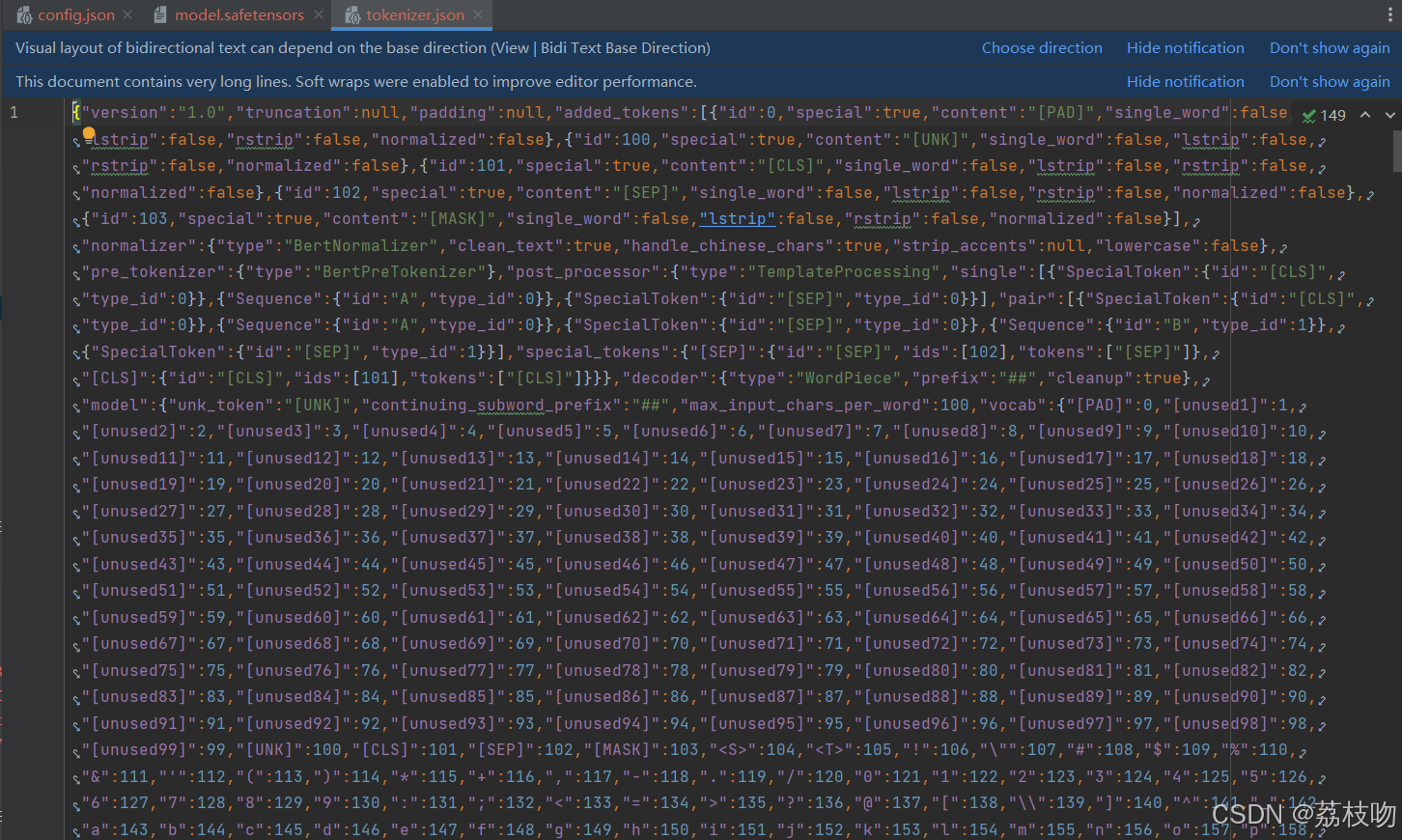Open inspection widget showing 149 typos
This screenshot has height=840, width=1402.
click(1324, 115)
